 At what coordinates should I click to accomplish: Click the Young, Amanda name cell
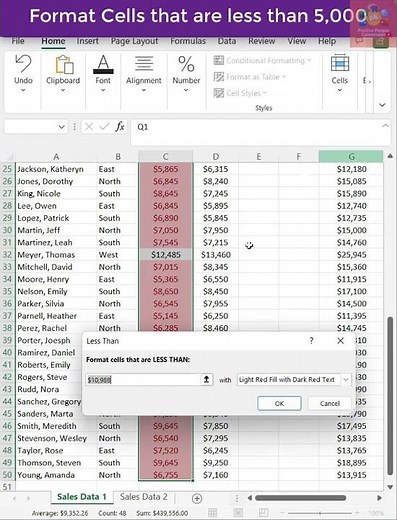56,475
